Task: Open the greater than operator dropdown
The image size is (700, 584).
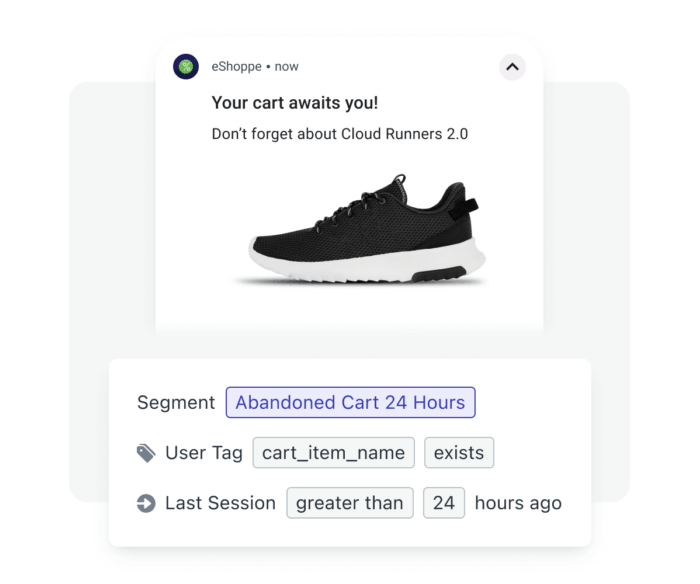Action: tap(350, 503)
